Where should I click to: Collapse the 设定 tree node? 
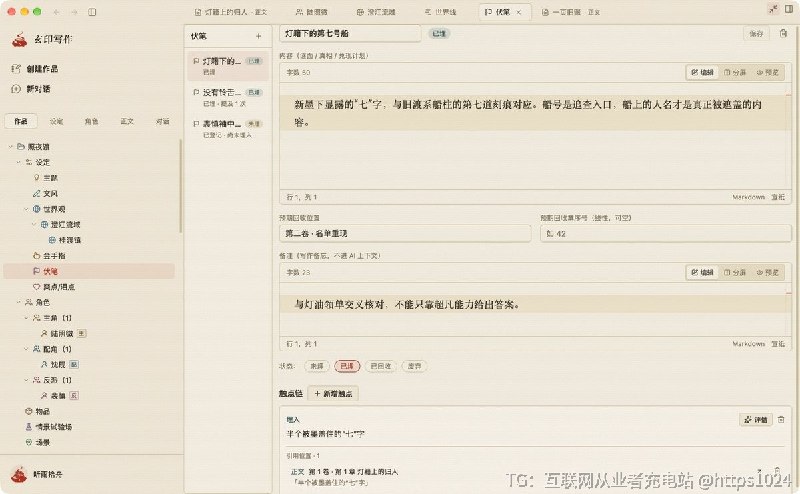(19, 162)
